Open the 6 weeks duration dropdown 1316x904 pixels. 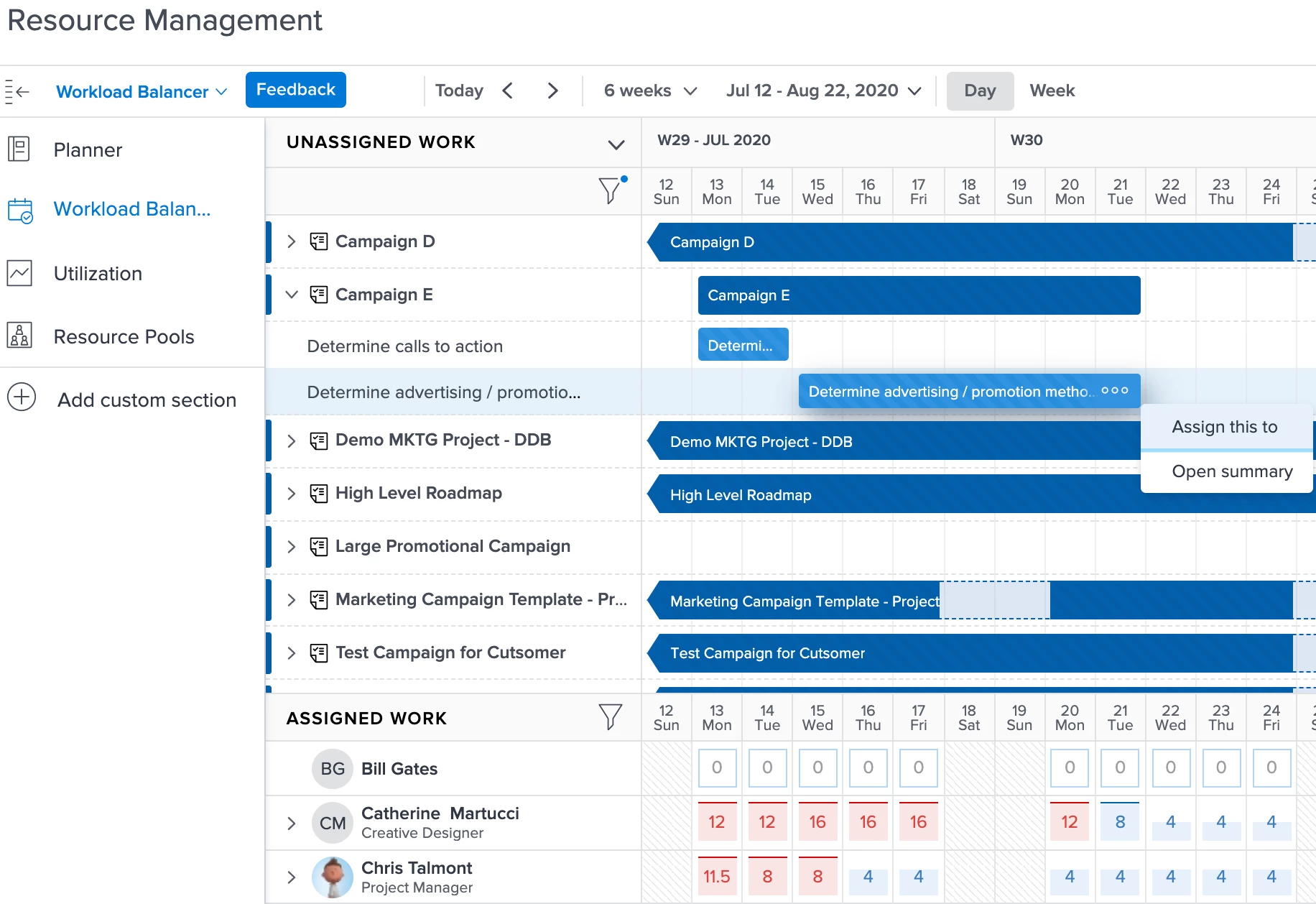point(650,91)
